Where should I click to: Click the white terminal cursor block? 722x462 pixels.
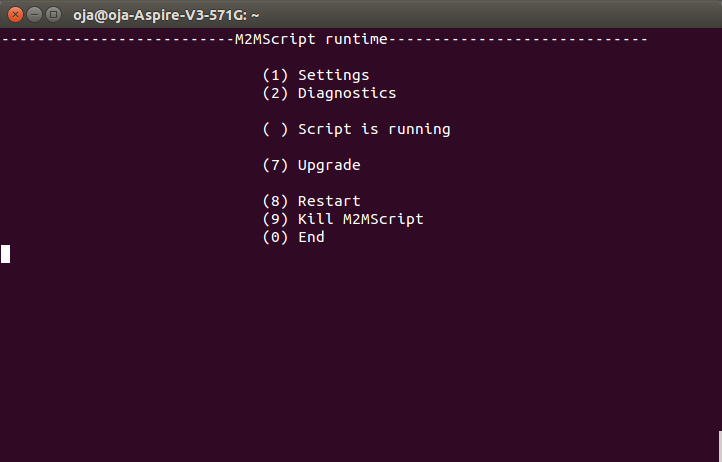coord(5,254)
